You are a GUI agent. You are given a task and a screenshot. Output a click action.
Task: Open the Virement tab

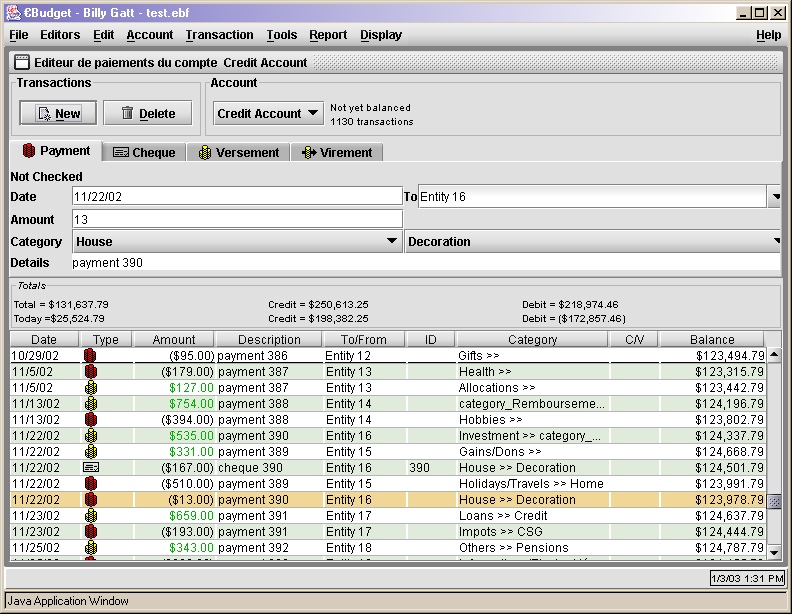tap(336, 153)
